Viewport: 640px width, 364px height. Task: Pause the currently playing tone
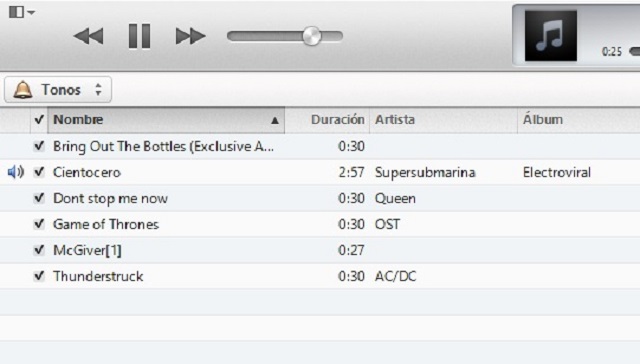point(140,36)
